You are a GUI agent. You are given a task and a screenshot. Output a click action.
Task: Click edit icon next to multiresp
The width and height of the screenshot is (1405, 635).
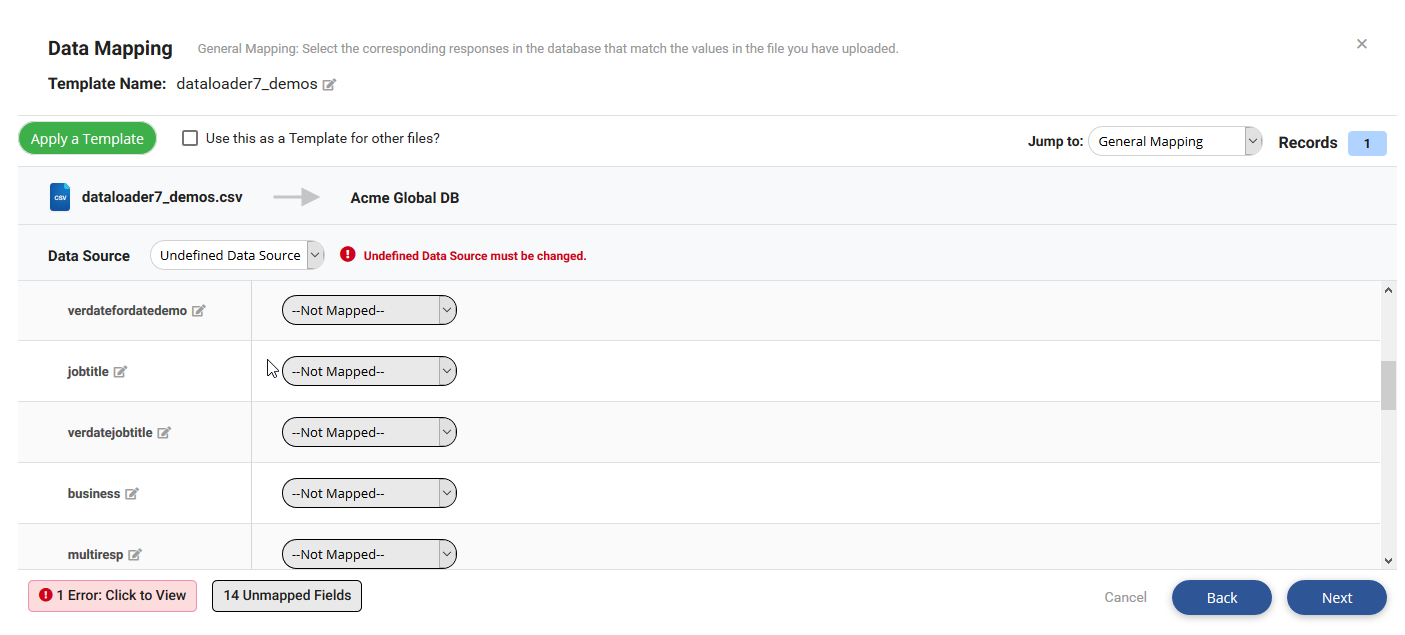pos(135,555)
